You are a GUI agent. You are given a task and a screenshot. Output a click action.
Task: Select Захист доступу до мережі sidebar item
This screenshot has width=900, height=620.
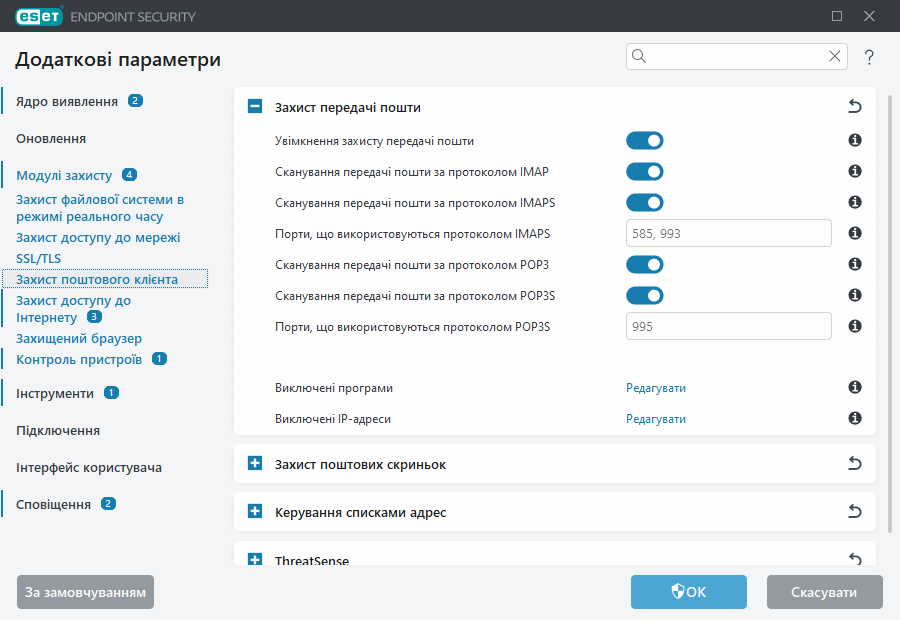click(98, 238)
